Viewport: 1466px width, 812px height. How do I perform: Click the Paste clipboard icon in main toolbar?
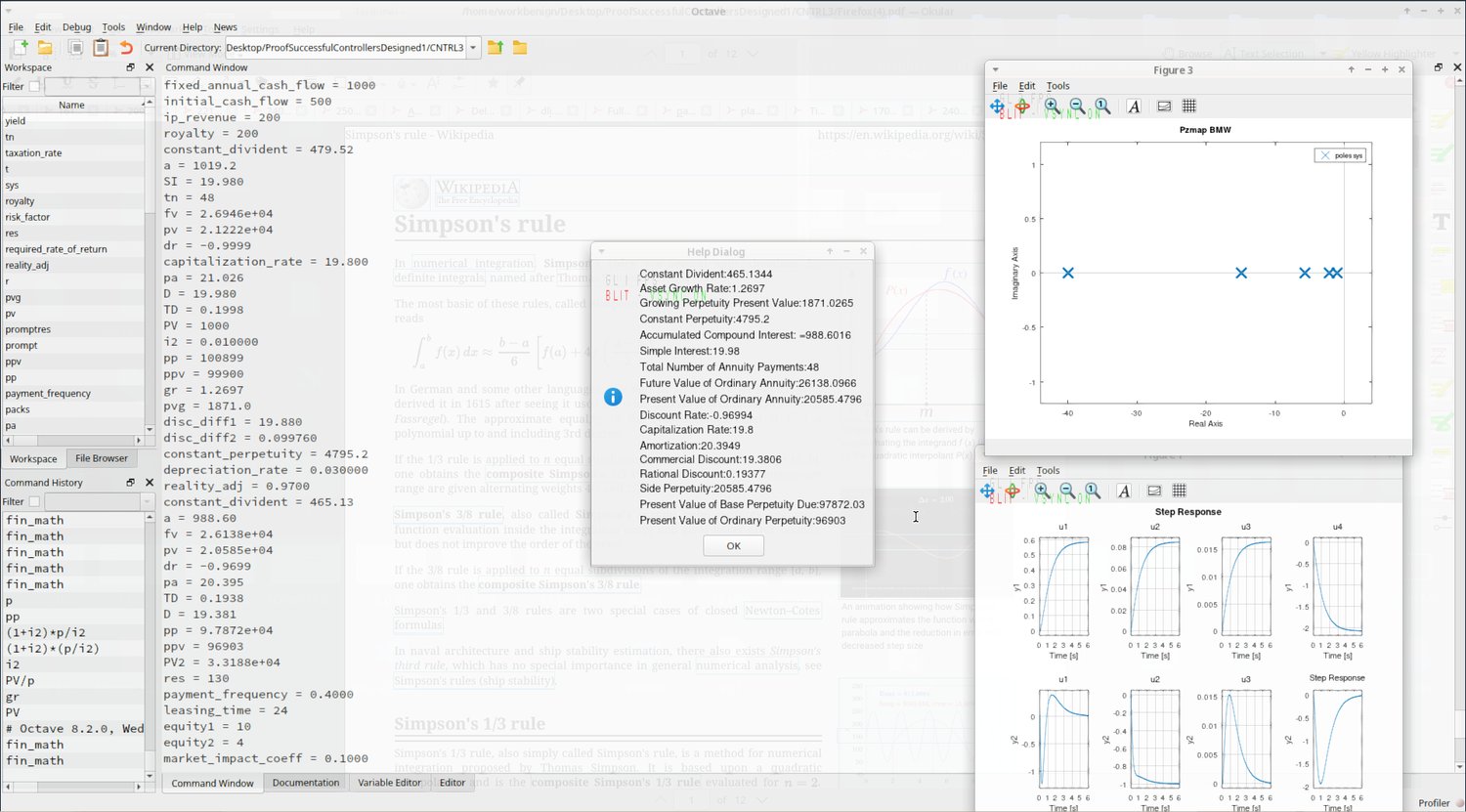coord(101,47)
